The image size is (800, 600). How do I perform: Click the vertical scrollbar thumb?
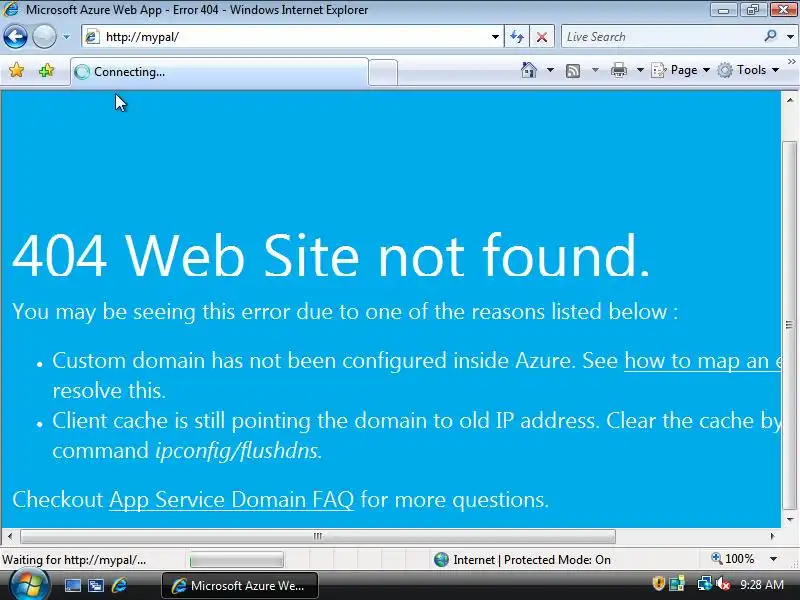coord(790,324)
